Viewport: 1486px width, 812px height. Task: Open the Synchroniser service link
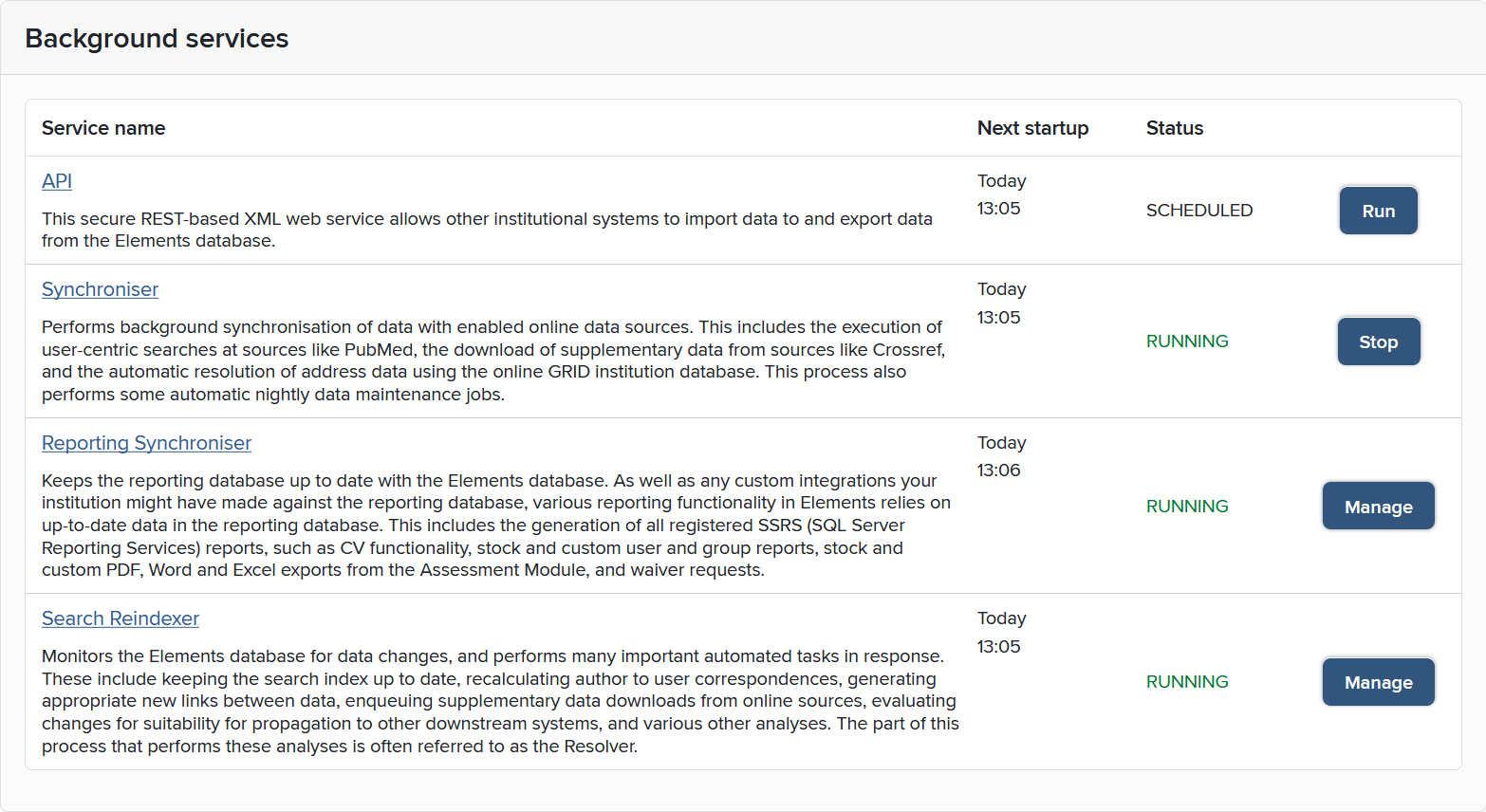[x=100, y=289]
